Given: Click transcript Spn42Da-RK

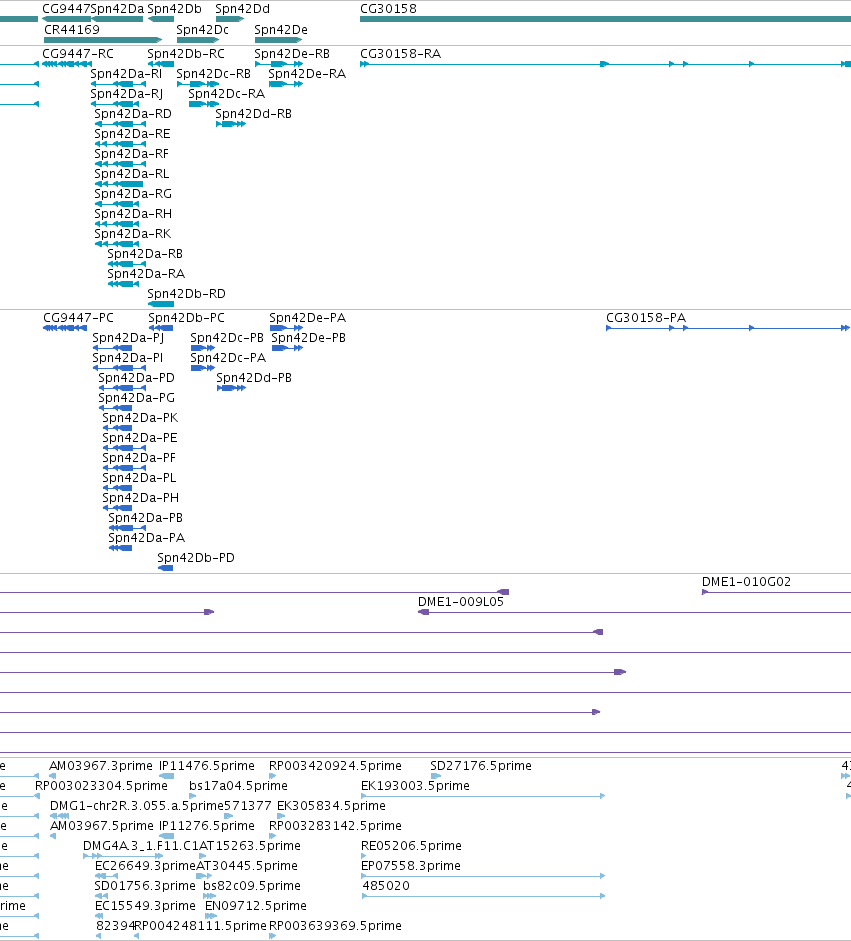Looking at the screenshot, I should [x=133, y=233].
